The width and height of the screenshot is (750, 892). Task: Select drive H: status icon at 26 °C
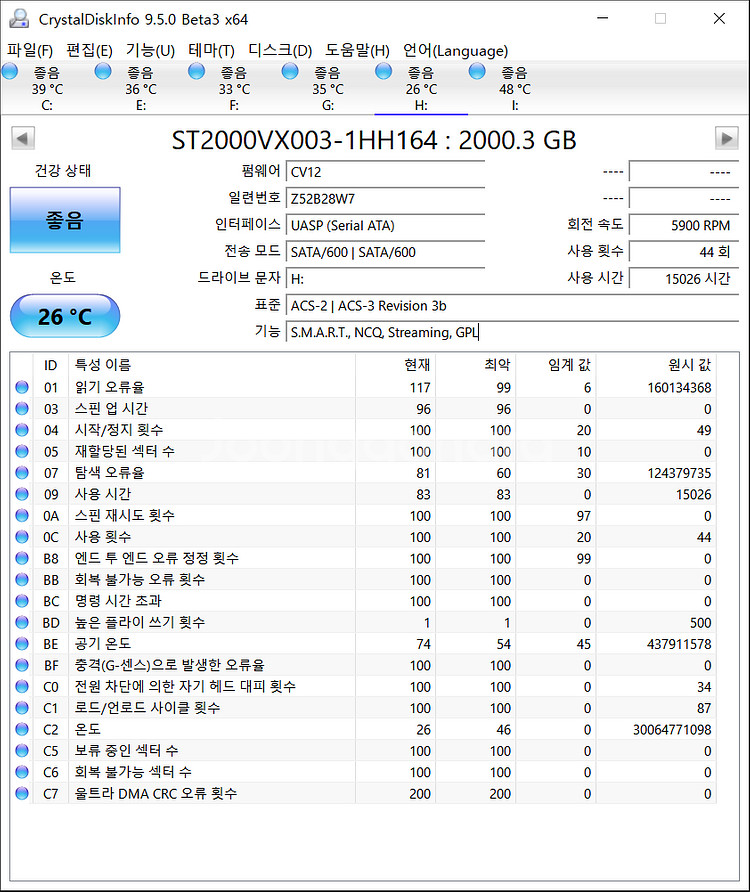click(384, 71)
